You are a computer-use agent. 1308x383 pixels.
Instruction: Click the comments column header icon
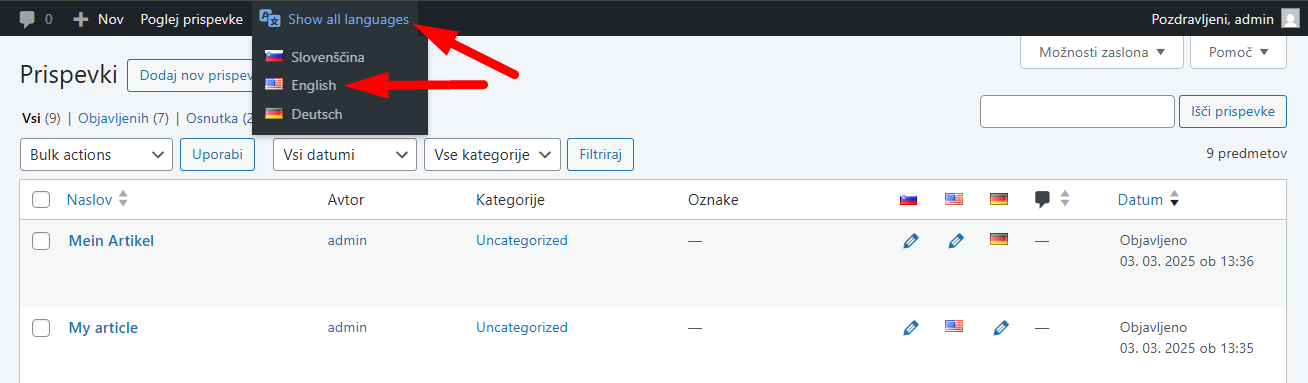coord(1043,199)
